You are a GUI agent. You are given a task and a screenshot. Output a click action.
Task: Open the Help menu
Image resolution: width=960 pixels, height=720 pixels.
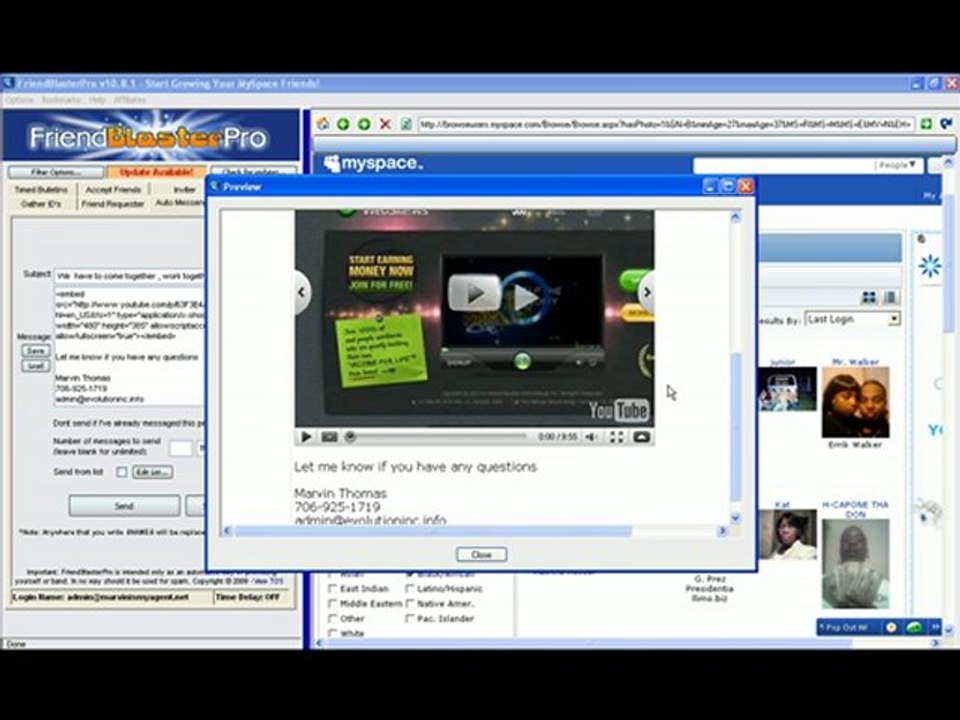(97, 100)
